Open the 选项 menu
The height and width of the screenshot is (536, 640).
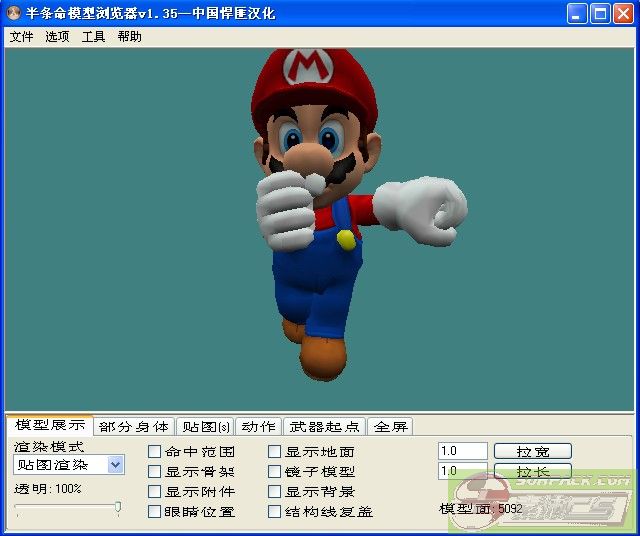[57, 37]
